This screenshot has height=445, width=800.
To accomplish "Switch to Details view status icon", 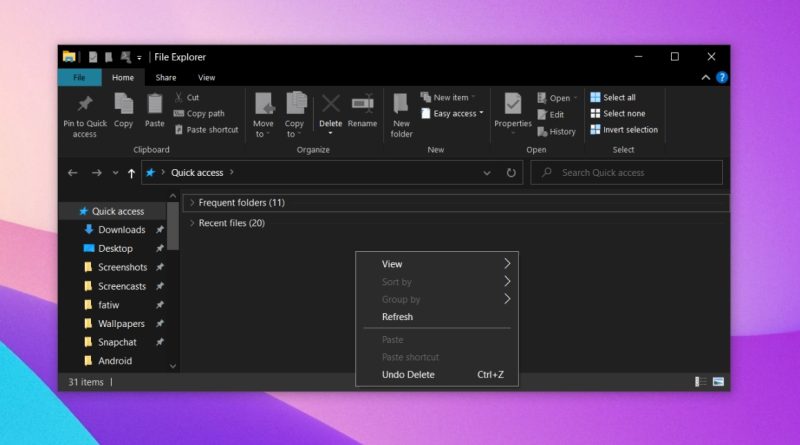I will (x=701, y=382).
